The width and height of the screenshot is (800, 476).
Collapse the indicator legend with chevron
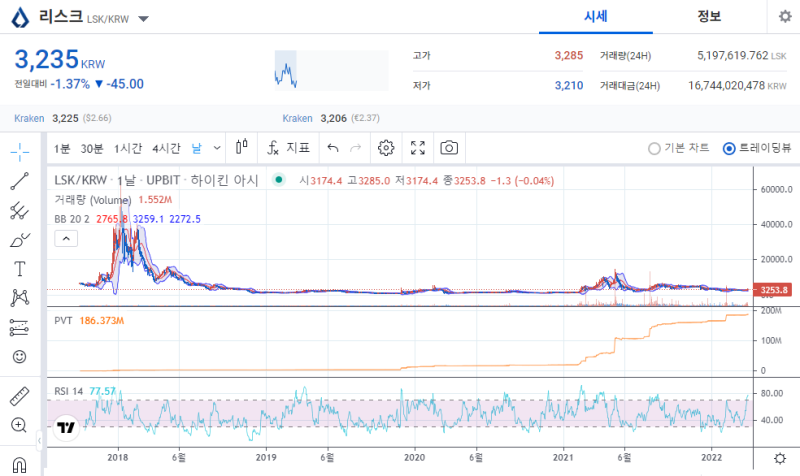tap(66, 238)
